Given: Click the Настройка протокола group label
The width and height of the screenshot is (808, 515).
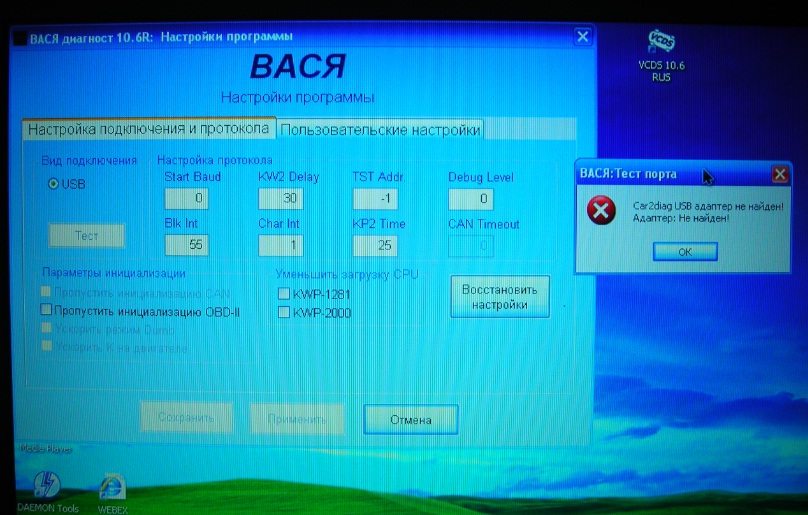Looking at the screenshot, I should coord(215,160).
